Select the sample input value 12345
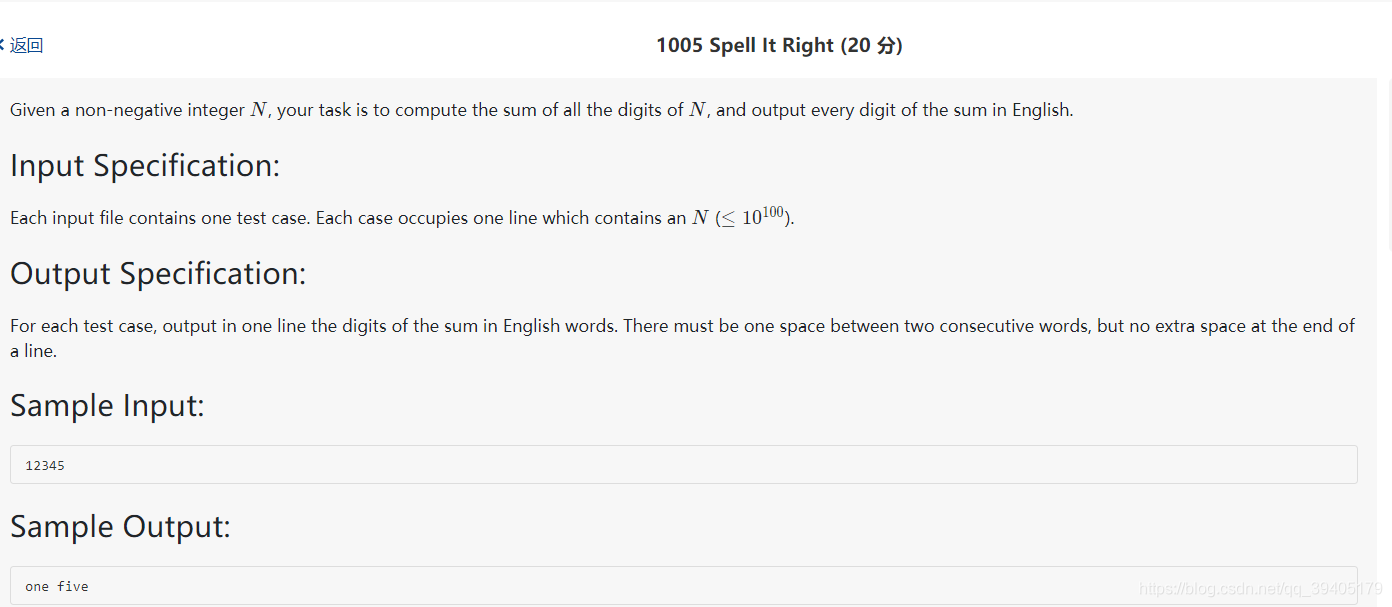The height and width of the screenshot is (607, 1392). (45, 465)
